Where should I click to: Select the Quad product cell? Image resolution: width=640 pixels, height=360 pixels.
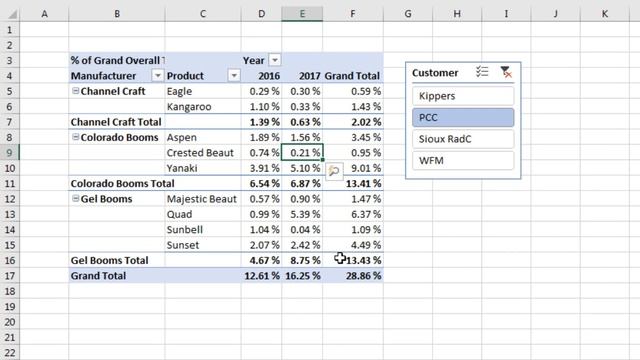[203, 214]
